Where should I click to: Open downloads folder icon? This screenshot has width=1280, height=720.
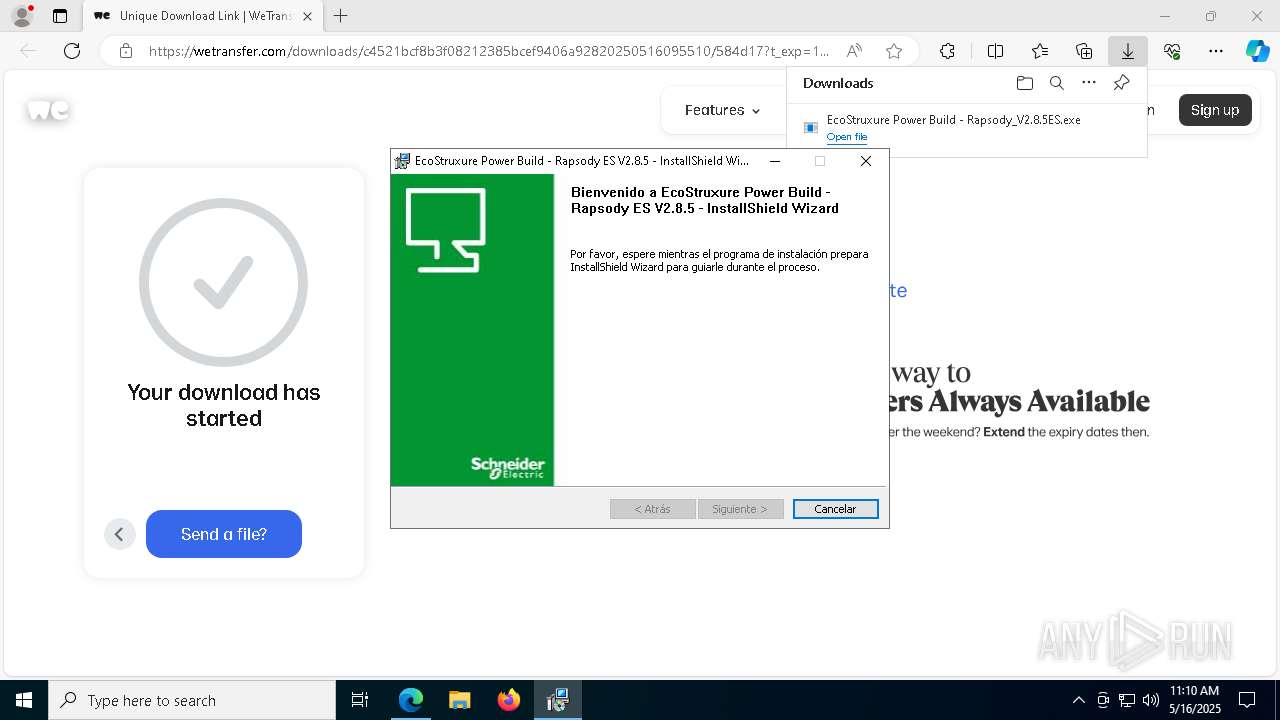pyautogui.click(x=1024, y=83)
